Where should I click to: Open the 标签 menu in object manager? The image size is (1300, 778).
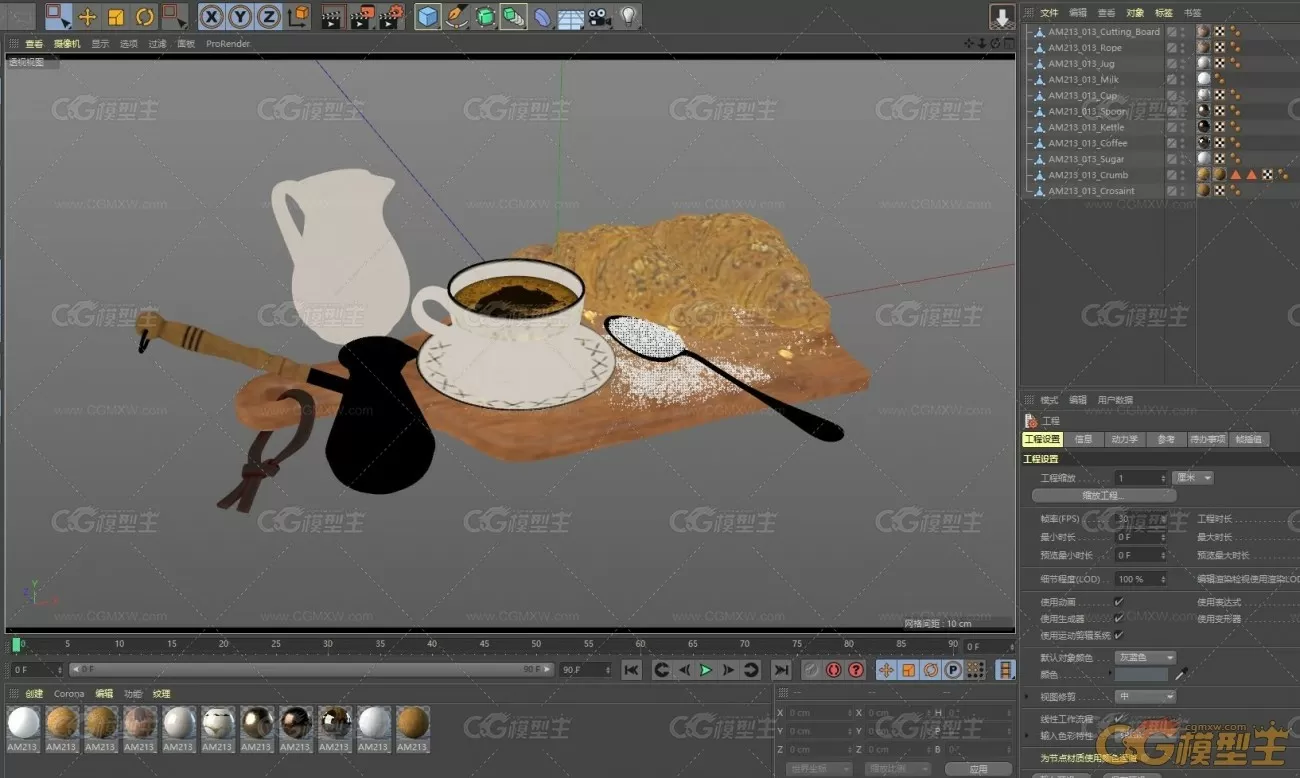pos(1164,13)
